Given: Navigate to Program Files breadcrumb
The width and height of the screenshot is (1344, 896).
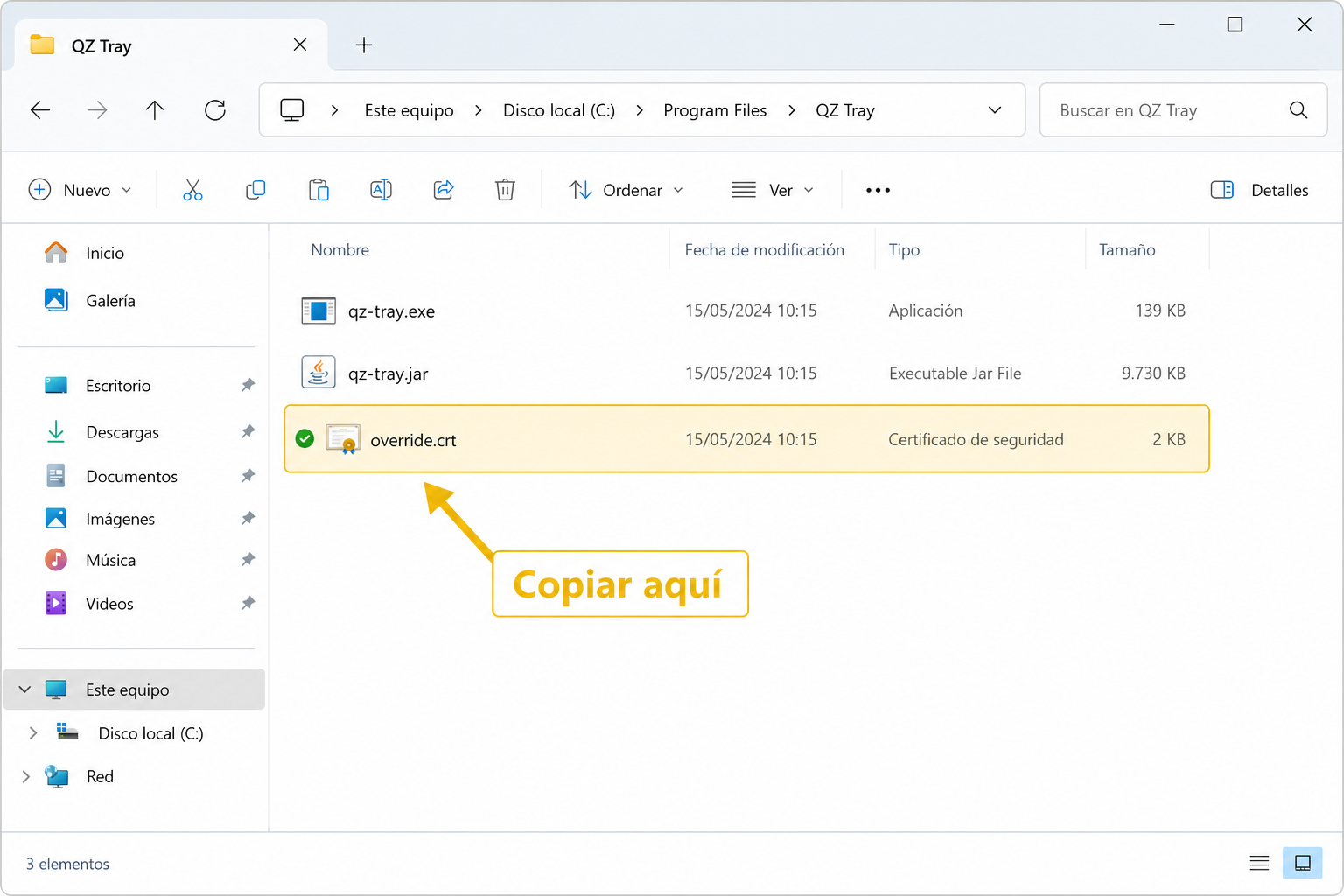Looking at the screenshot, I should [x=715, y=110].
